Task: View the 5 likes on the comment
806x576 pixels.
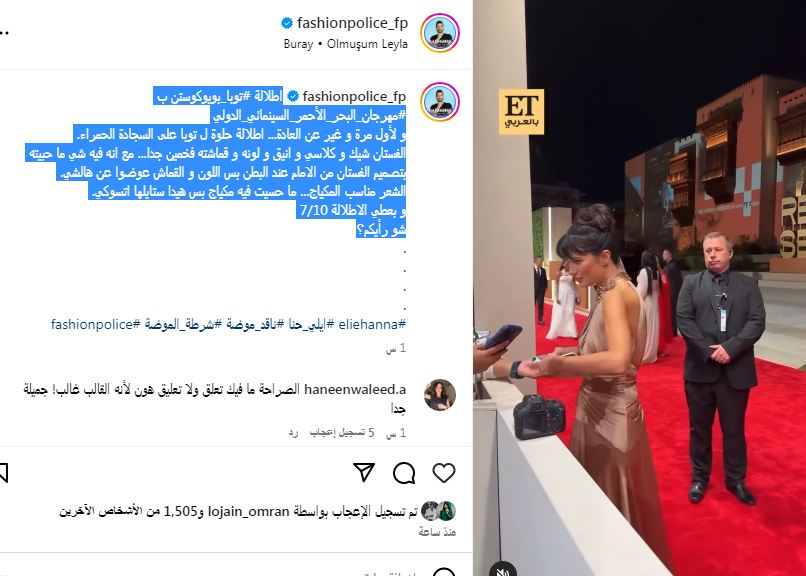Action: pos(342,433)
